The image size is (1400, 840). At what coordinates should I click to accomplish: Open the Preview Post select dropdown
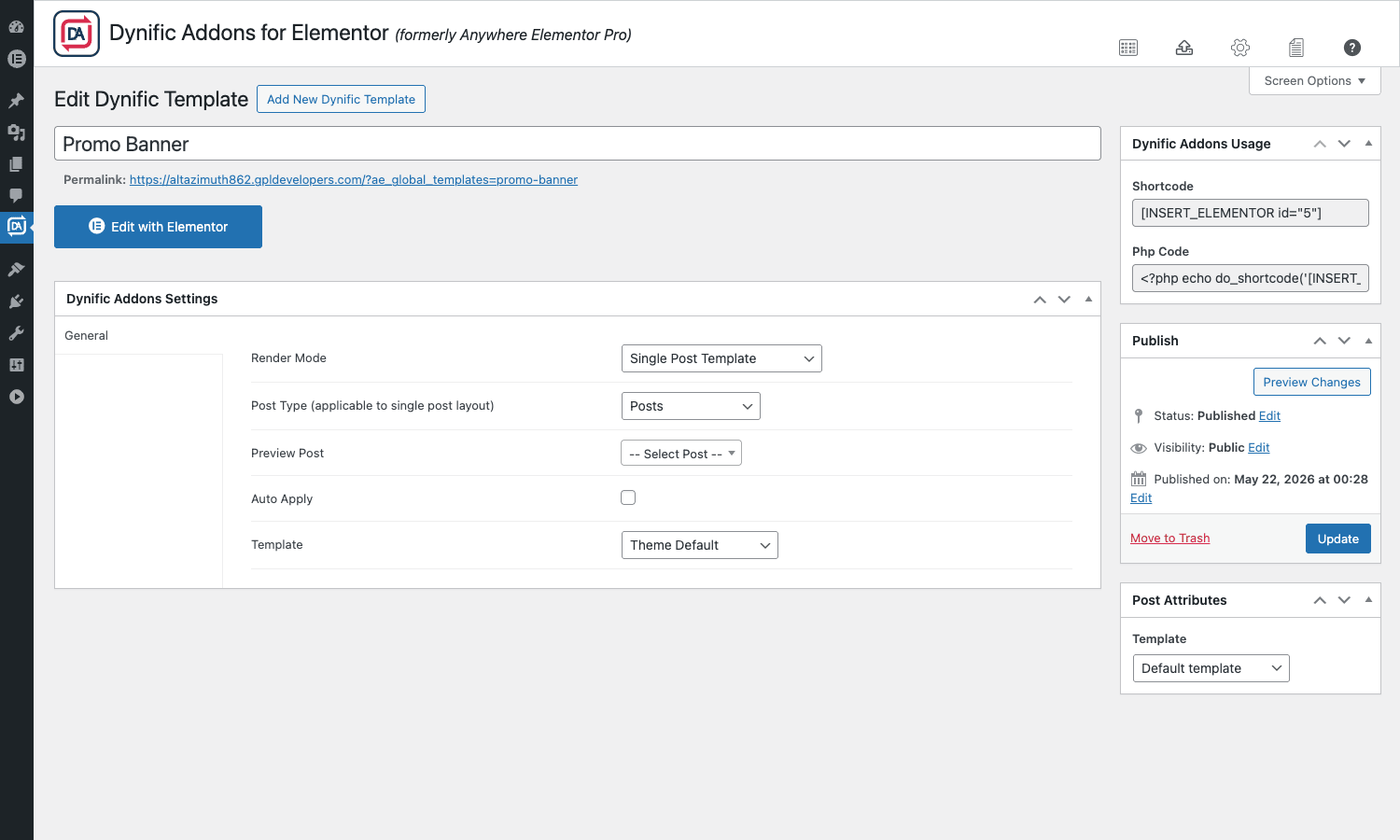click(681, 453)
